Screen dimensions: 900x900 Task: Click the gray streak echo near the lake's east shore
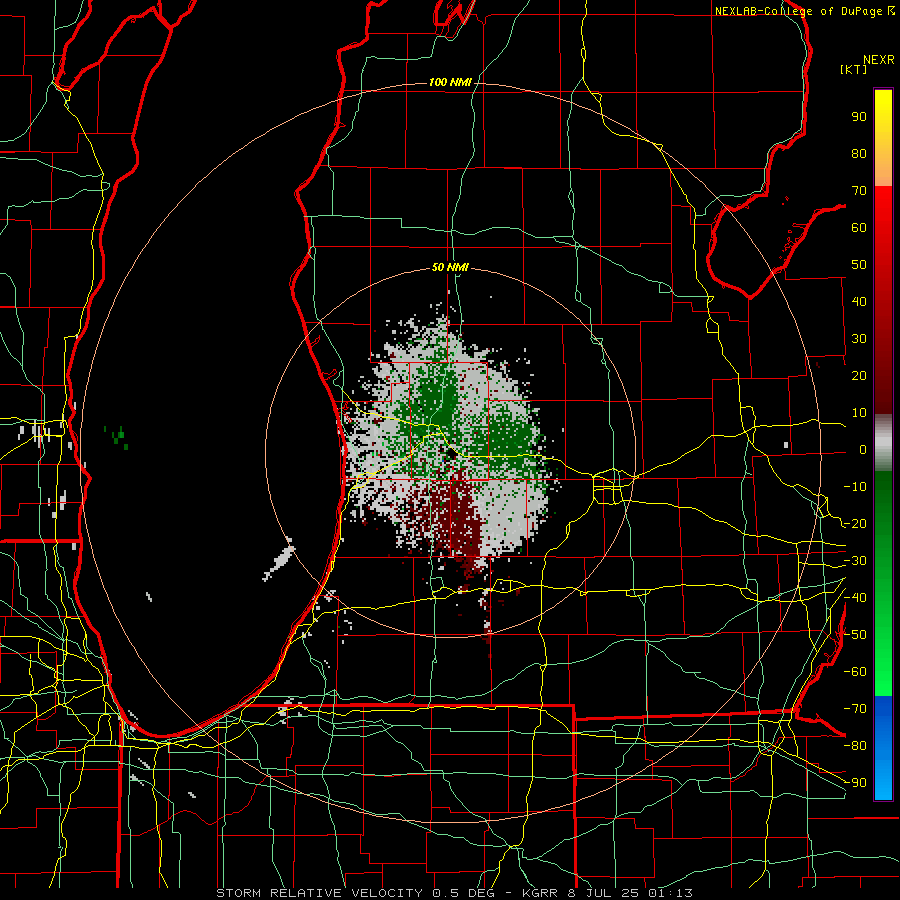coord(280,560)
